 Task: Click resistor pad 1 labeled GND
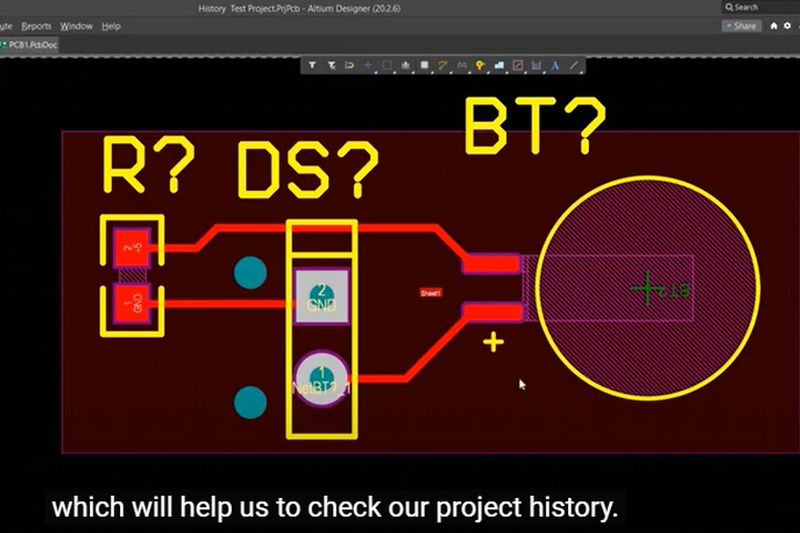(x=132, y=303)
